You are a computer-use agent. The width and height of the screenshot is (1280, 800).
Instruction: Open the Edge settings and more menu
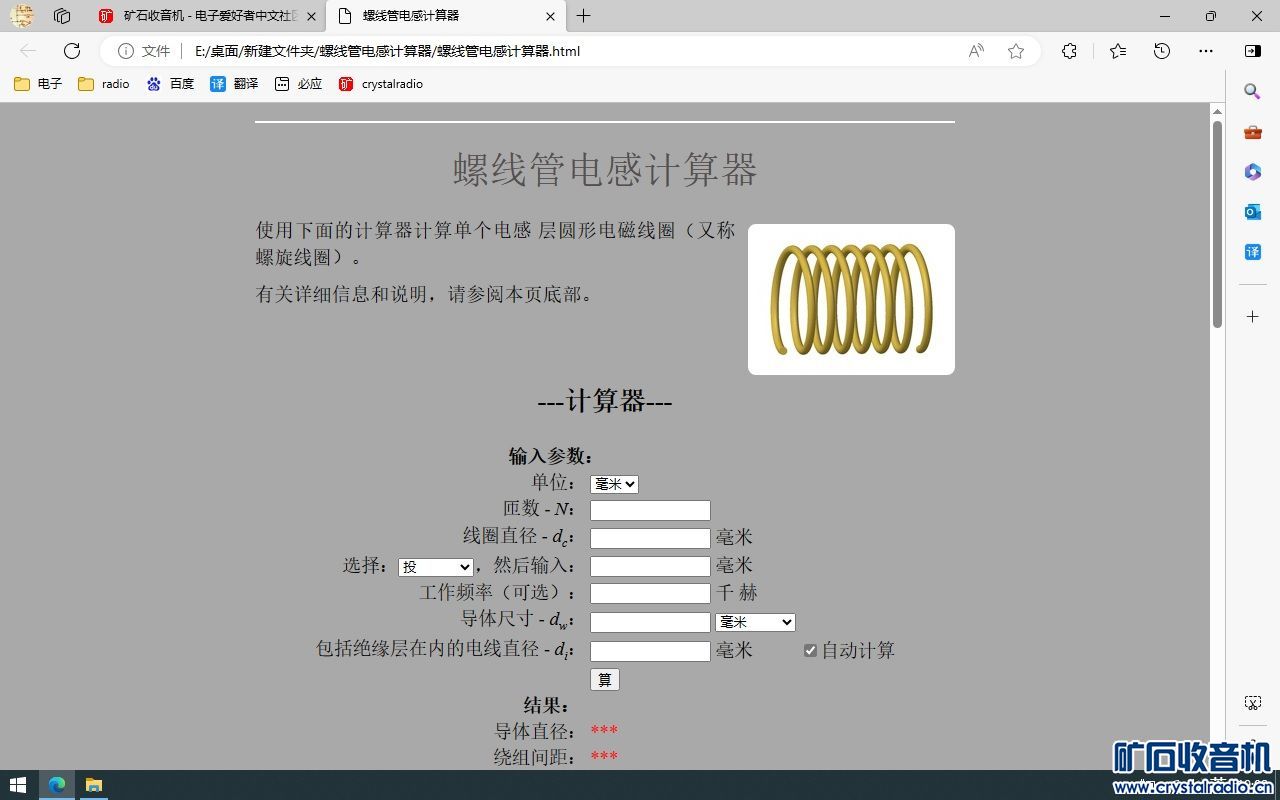[x=1206, y=51]
